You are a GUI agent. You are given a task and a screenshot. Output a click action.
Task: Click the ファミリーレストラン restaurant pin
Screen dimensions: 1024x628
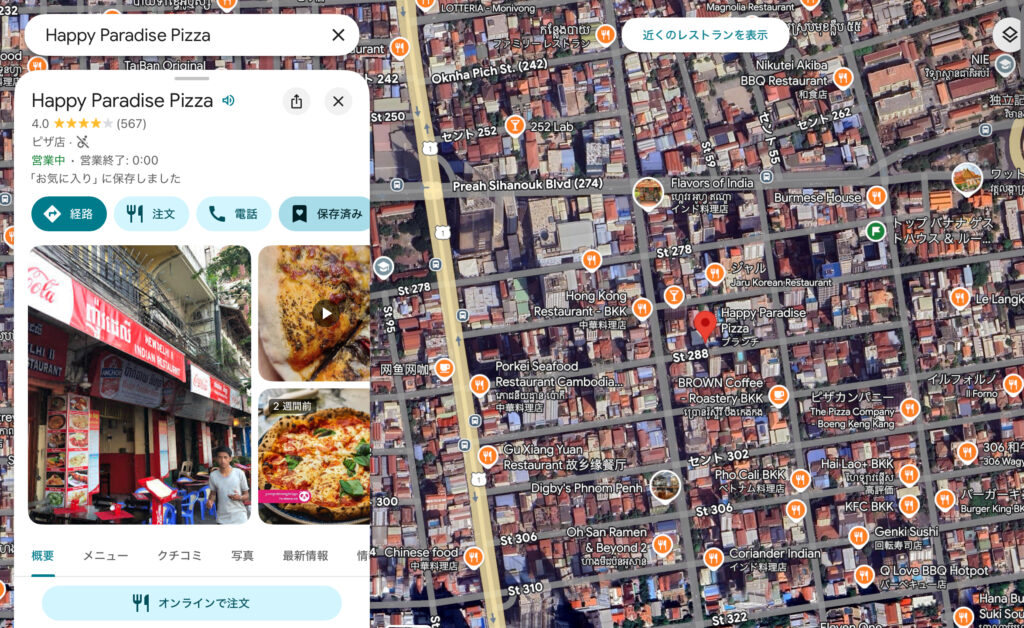(606, 35)
